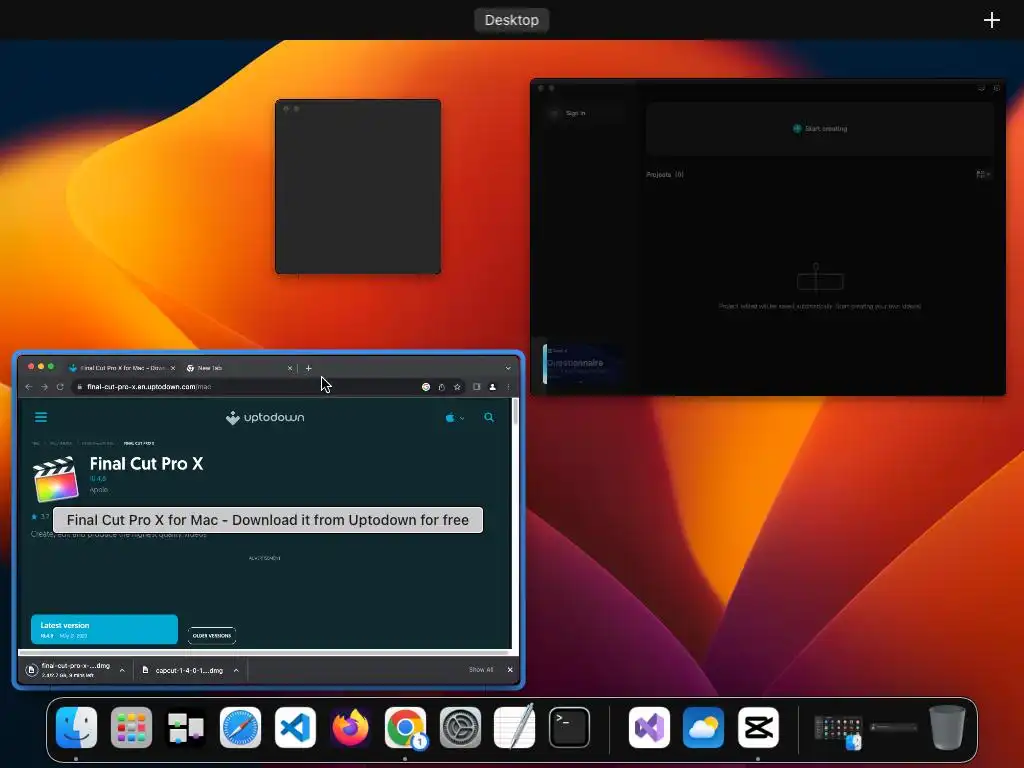This screenshot has height=768, width=1024.
Task: Click Show All in downloads bar
Action: coord(481,669)
